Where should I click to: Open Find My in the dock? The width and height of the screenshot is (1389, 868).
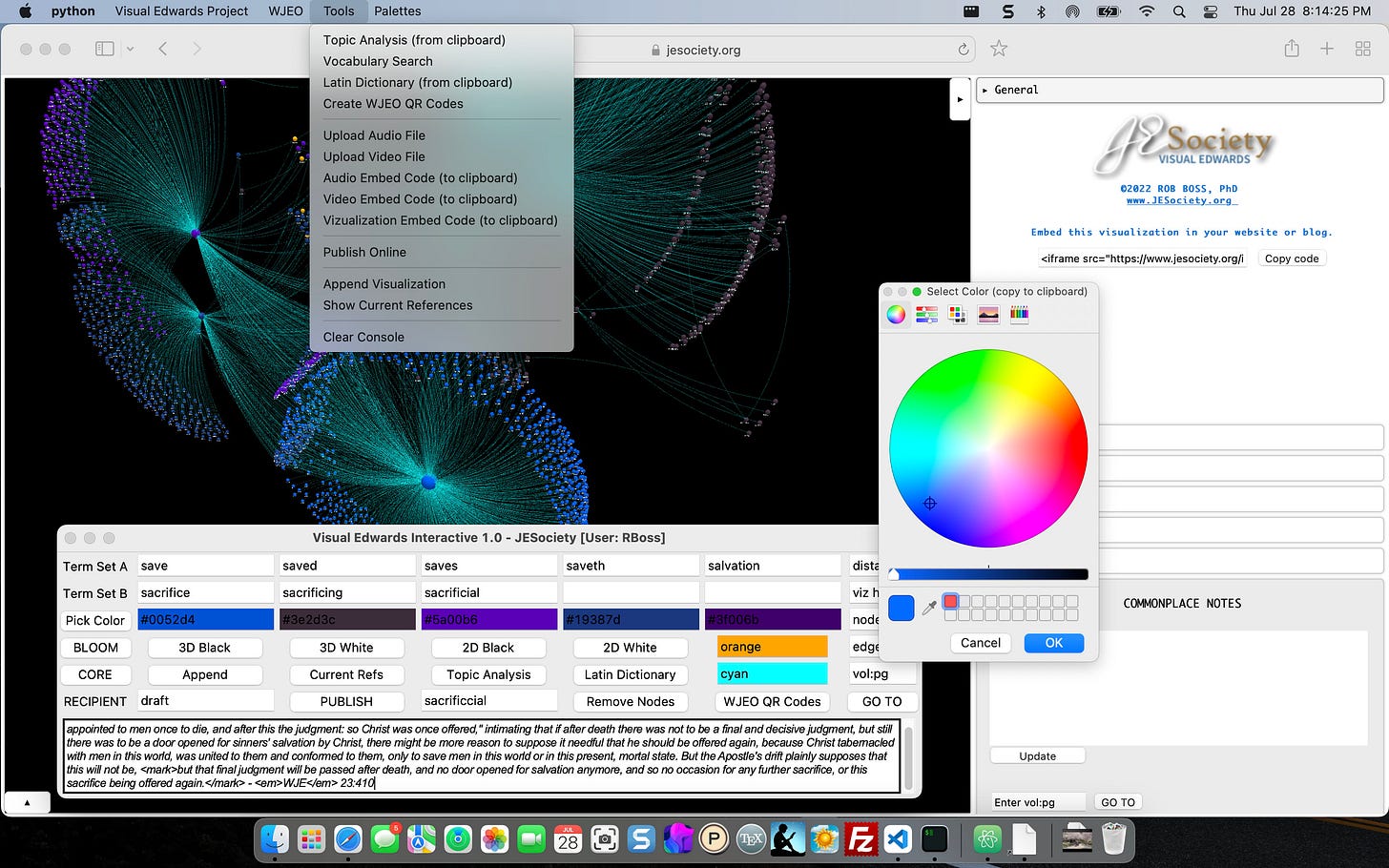458,839
